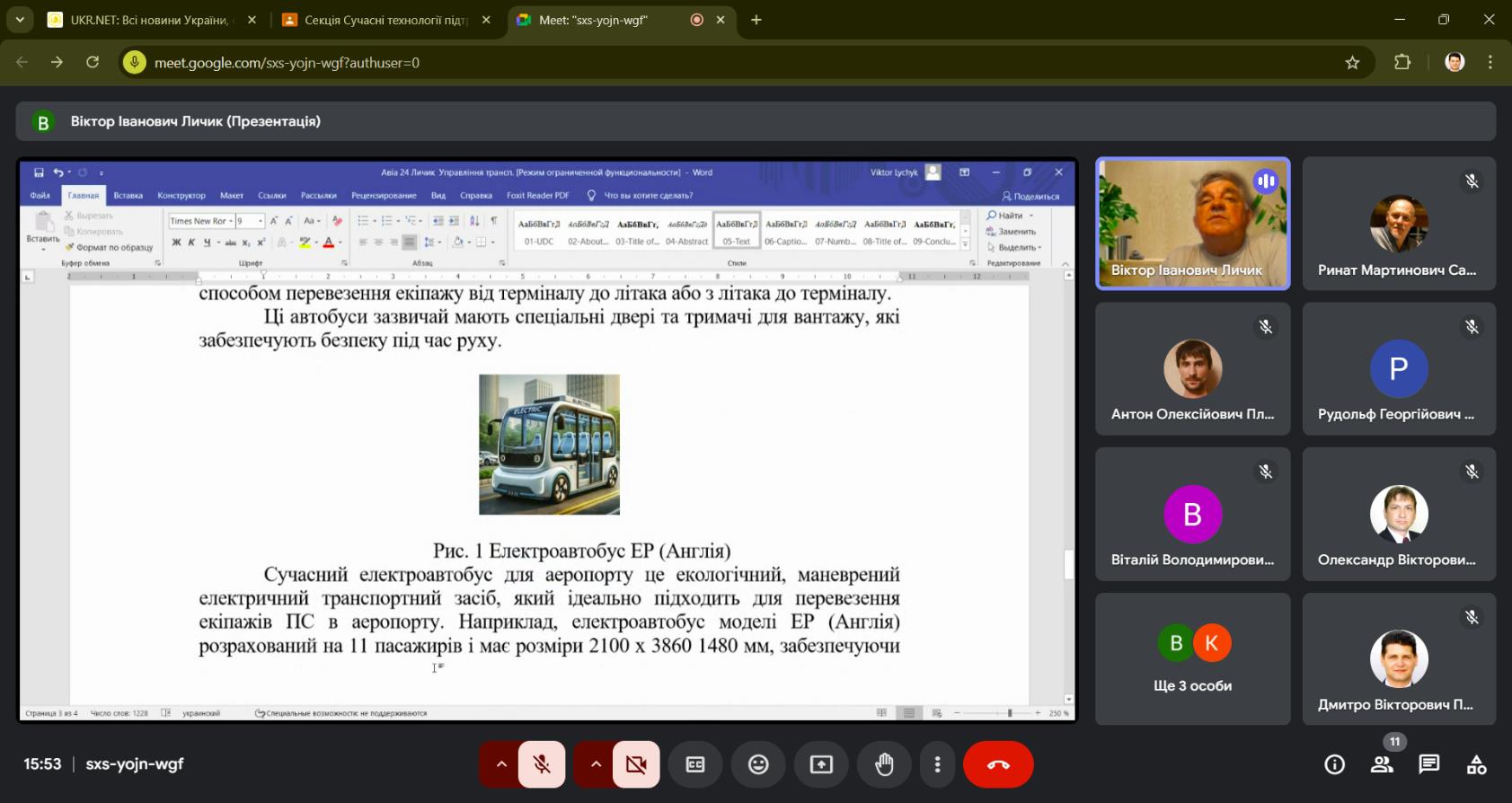The image size is (1512, 803).
Task: Open the activities panel icon
Action: coord(1476,764)
